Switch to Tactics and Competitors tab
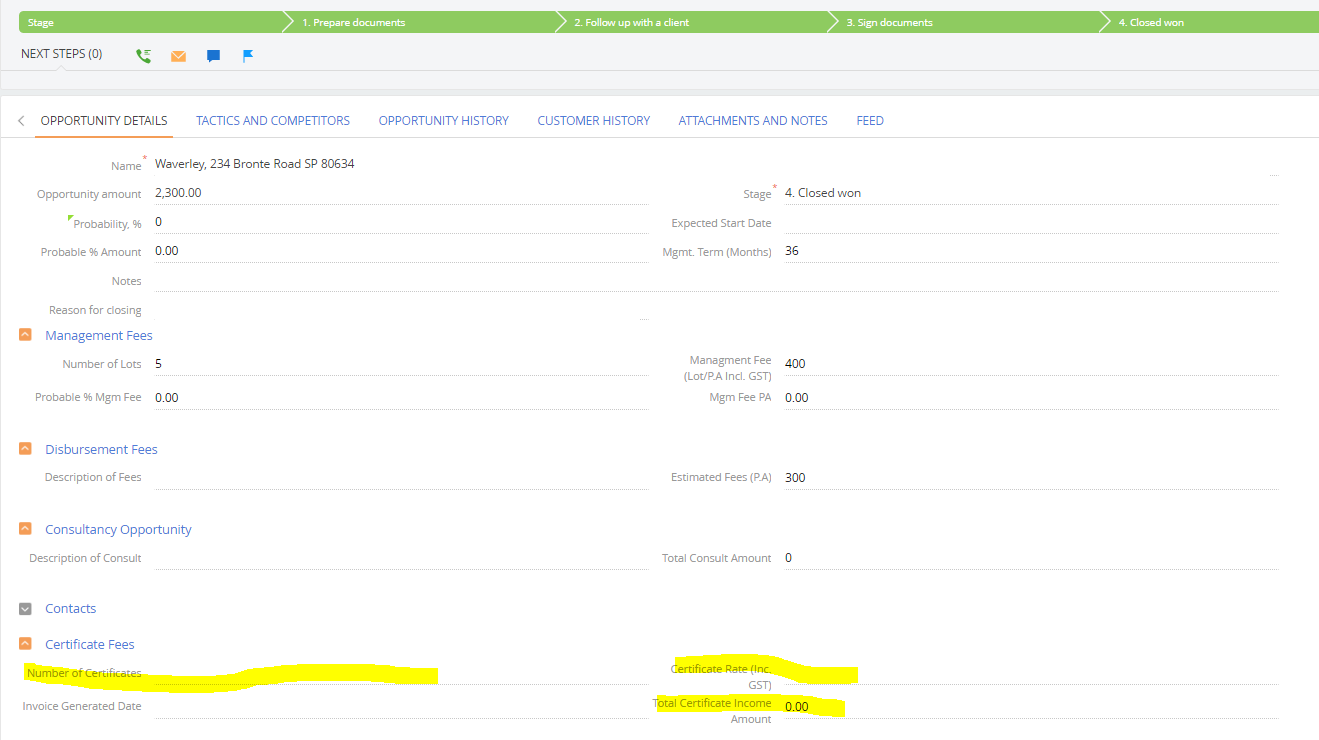Viewport: 1319px width, 740px height. coord(272,121)
